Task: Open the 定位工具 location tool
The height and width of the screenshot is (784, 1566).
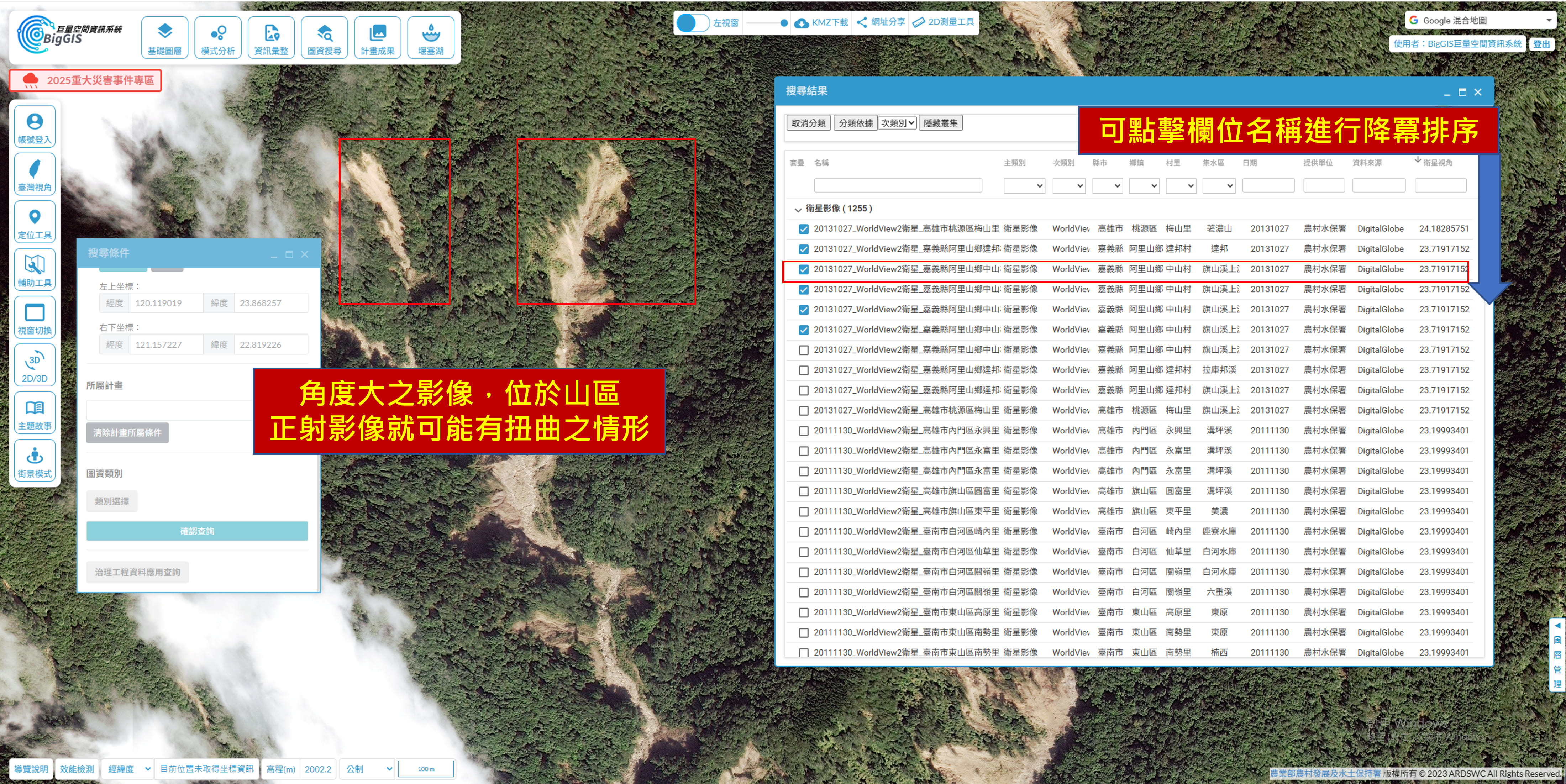Action: [x=35, y=222]
